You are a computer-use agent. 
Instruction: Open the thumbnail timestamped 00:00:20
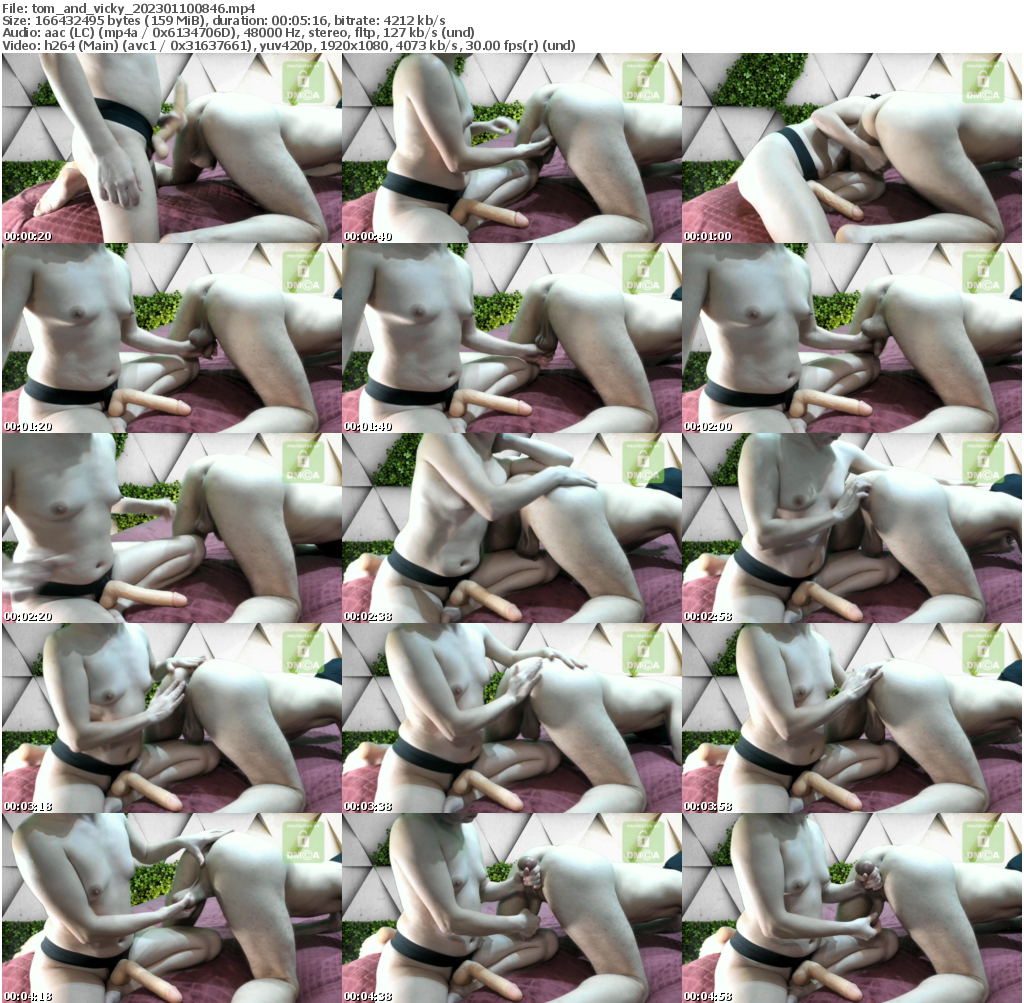point(171,148)
